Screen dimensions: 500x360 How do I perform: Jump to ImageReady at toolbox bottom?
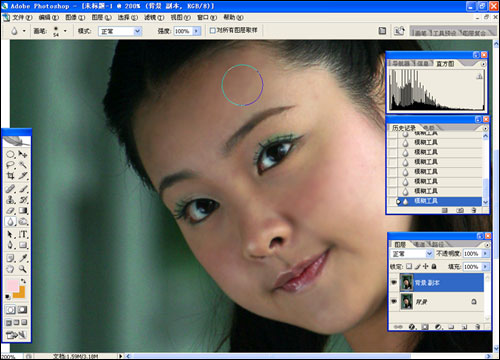click(x=16, y=335)
